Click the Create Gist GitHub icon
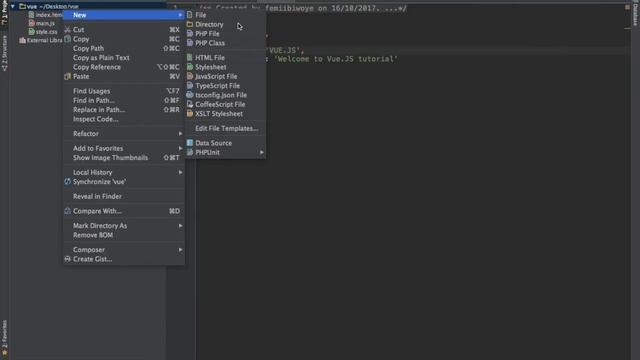 (68, 259)
